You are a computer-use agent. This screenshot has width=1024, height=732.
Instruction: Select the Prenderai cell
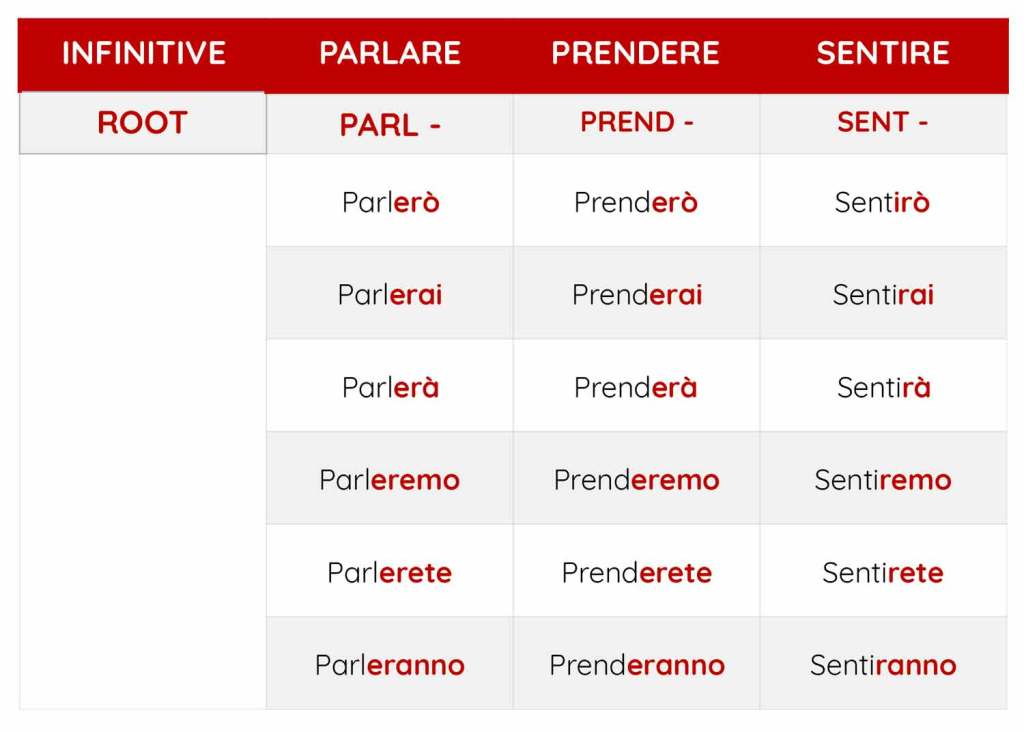tap(636, 295)
